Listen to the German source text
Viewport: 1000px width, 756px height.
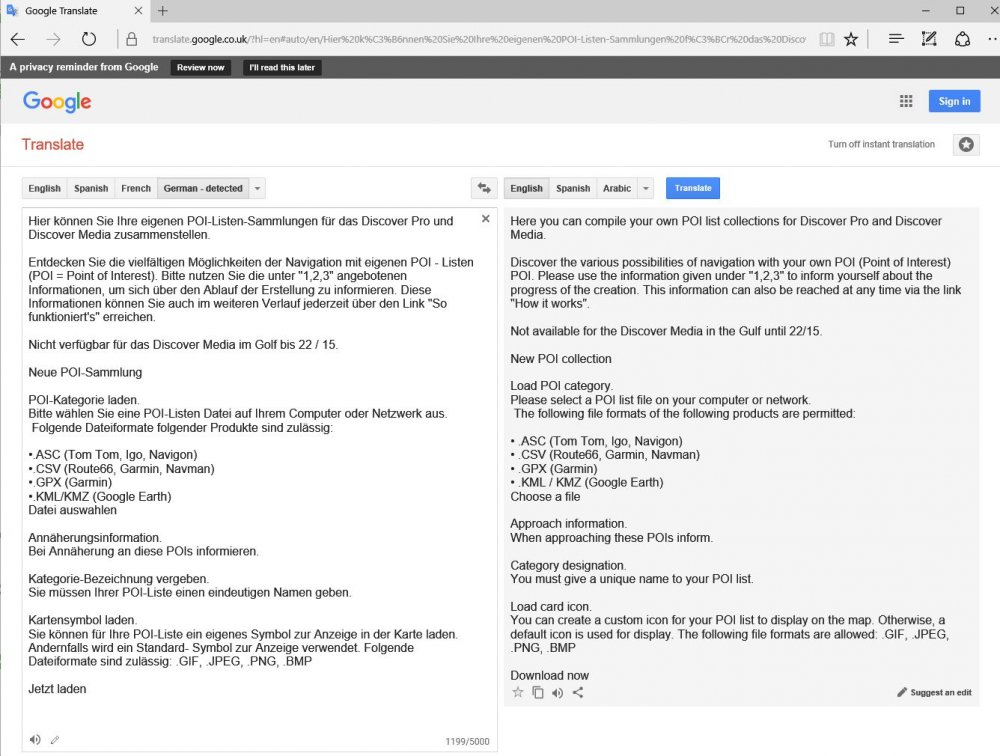coord(35,739)
